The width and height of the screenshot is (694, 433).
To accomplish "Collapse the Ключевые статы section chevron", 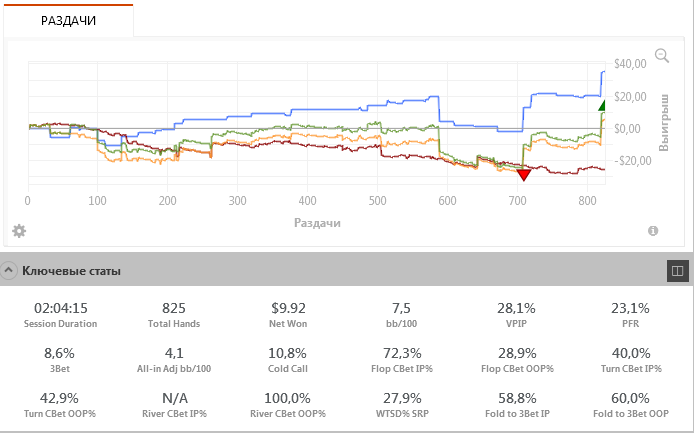I will tap(9, 270).
